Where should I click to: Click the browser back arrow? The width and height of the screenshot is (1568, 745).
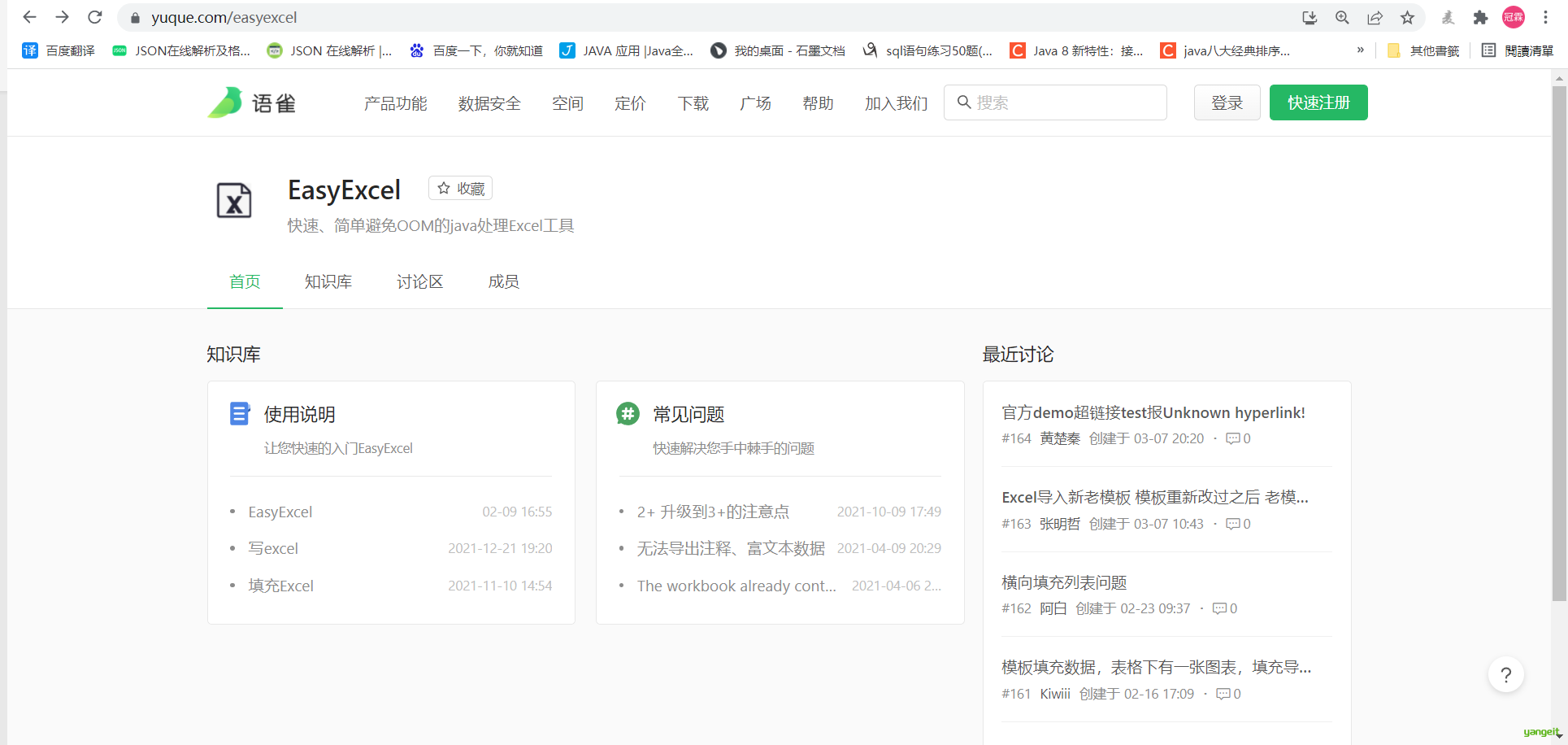(x=29, y=17)
